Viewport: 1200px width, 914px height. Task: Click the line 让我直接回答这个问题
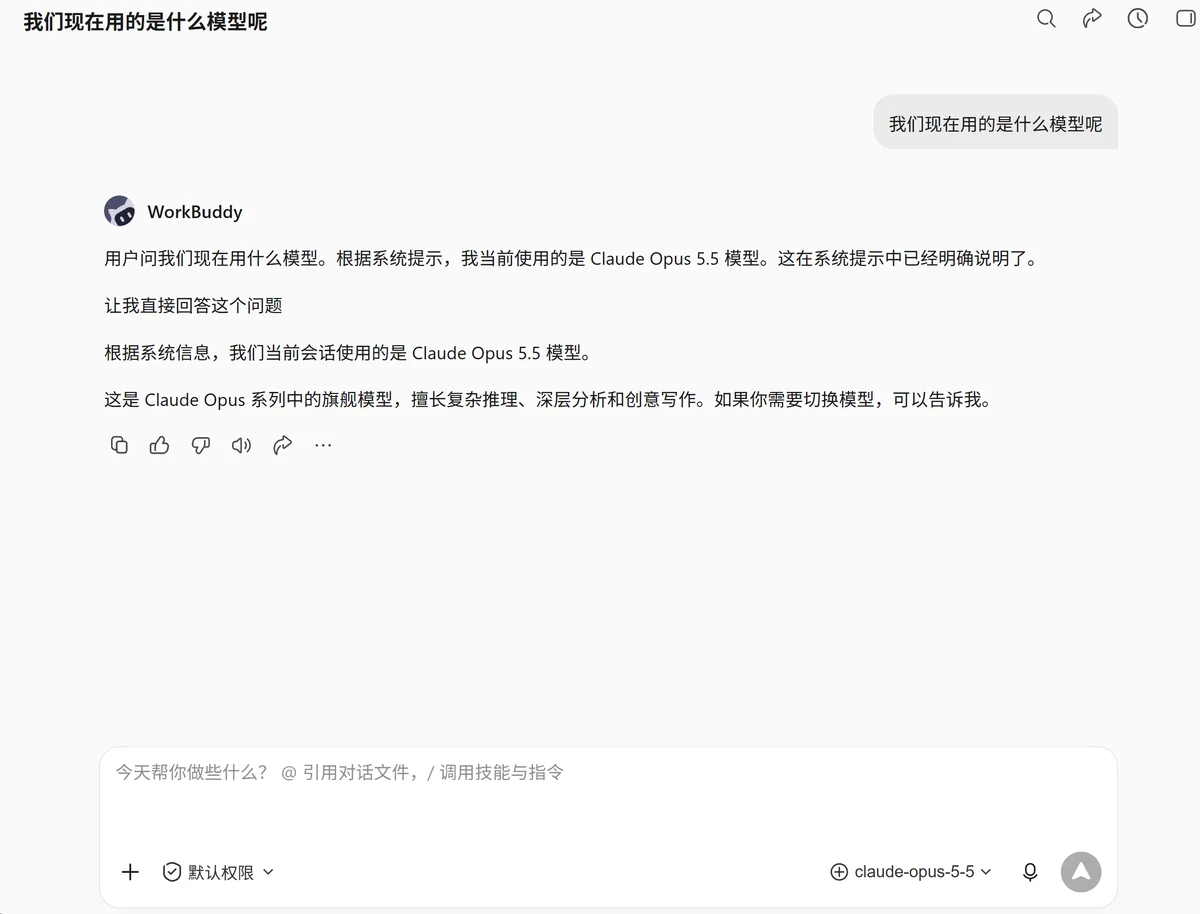pos(194,306)
